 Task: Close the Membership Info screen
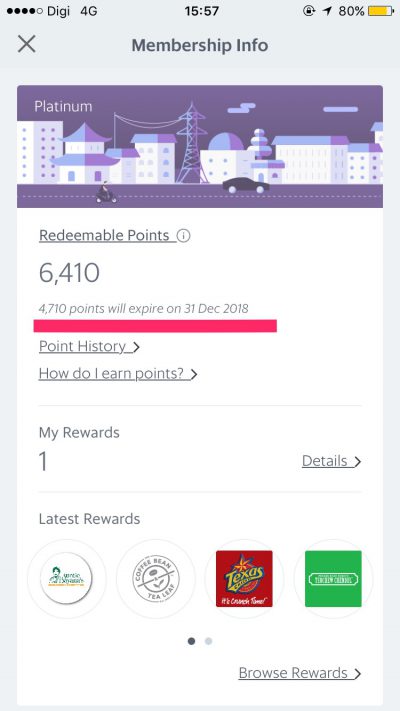[26, 44]
